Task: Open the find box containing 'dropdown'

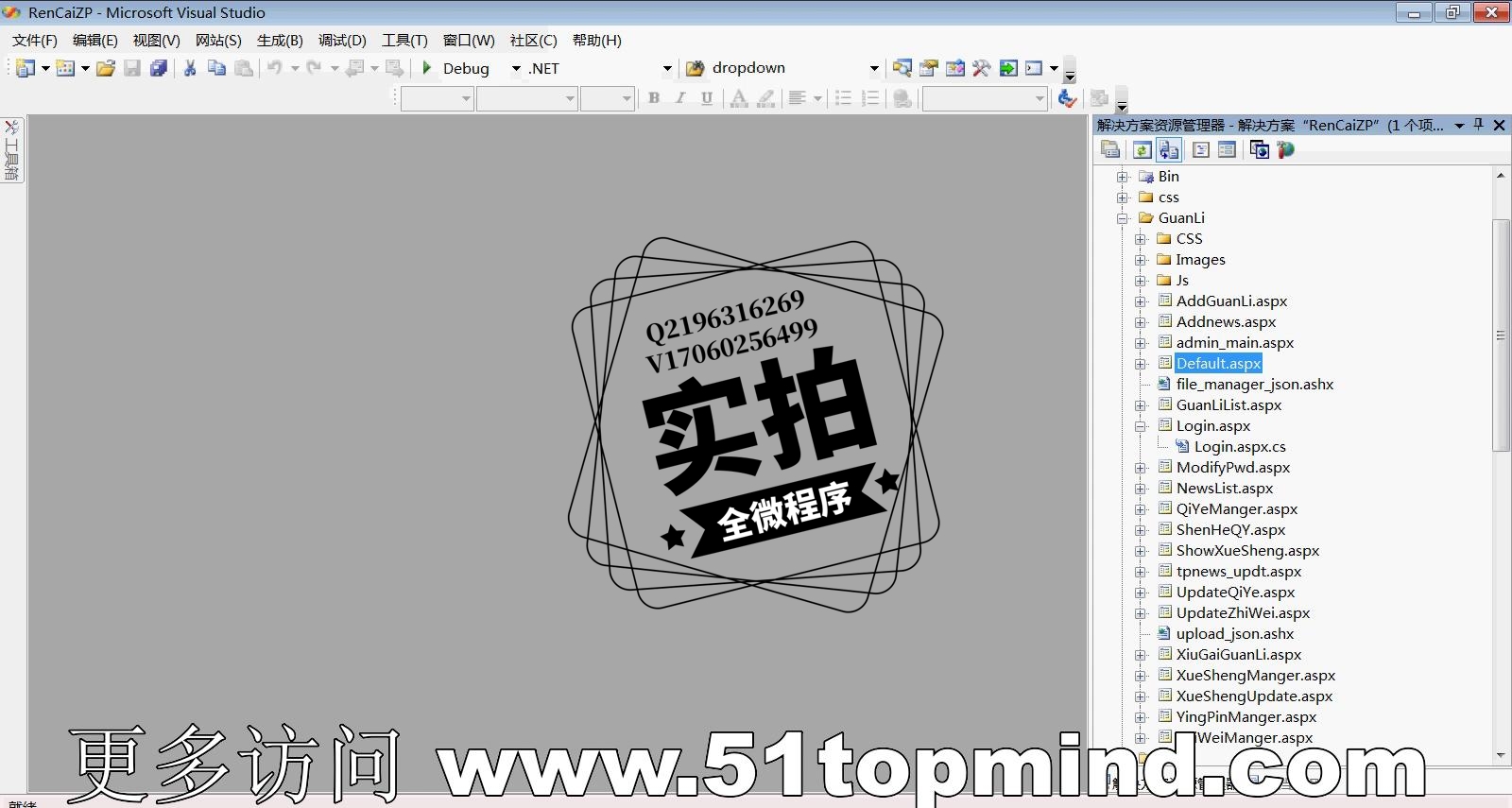Action: point(790,68)
